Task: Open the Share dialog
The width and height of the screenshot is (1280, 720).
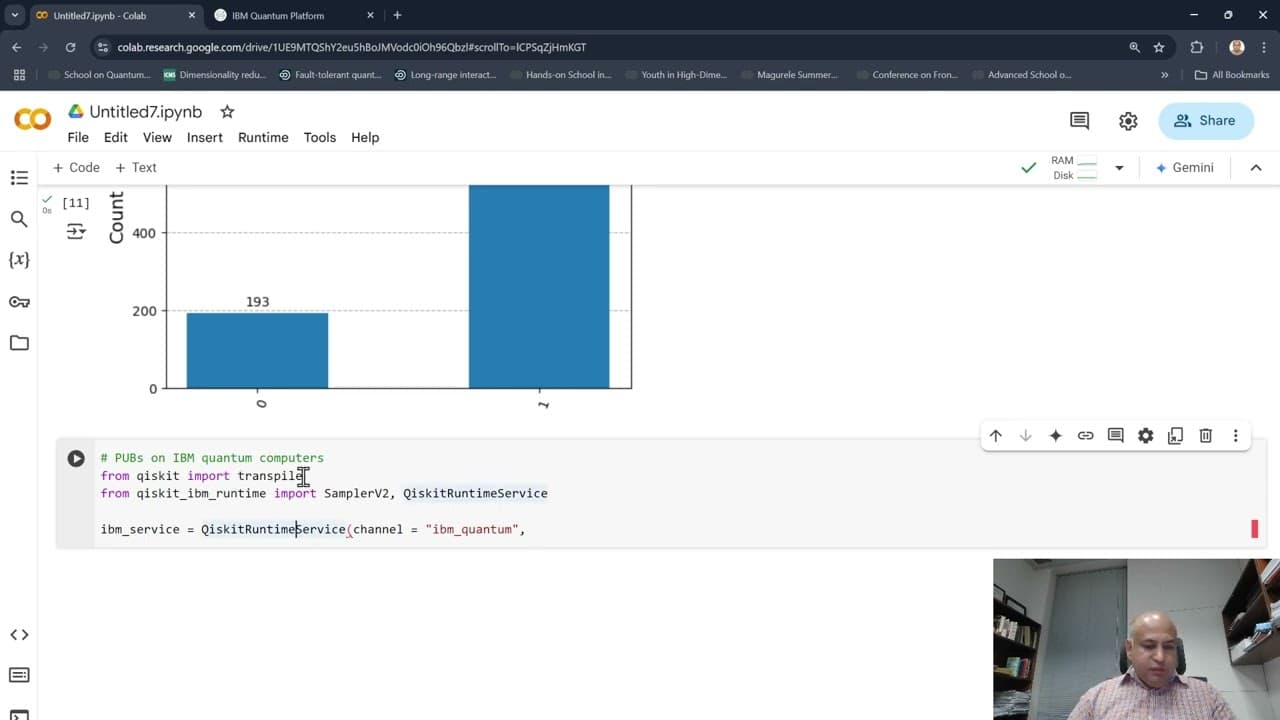Action: (1205, 120)
